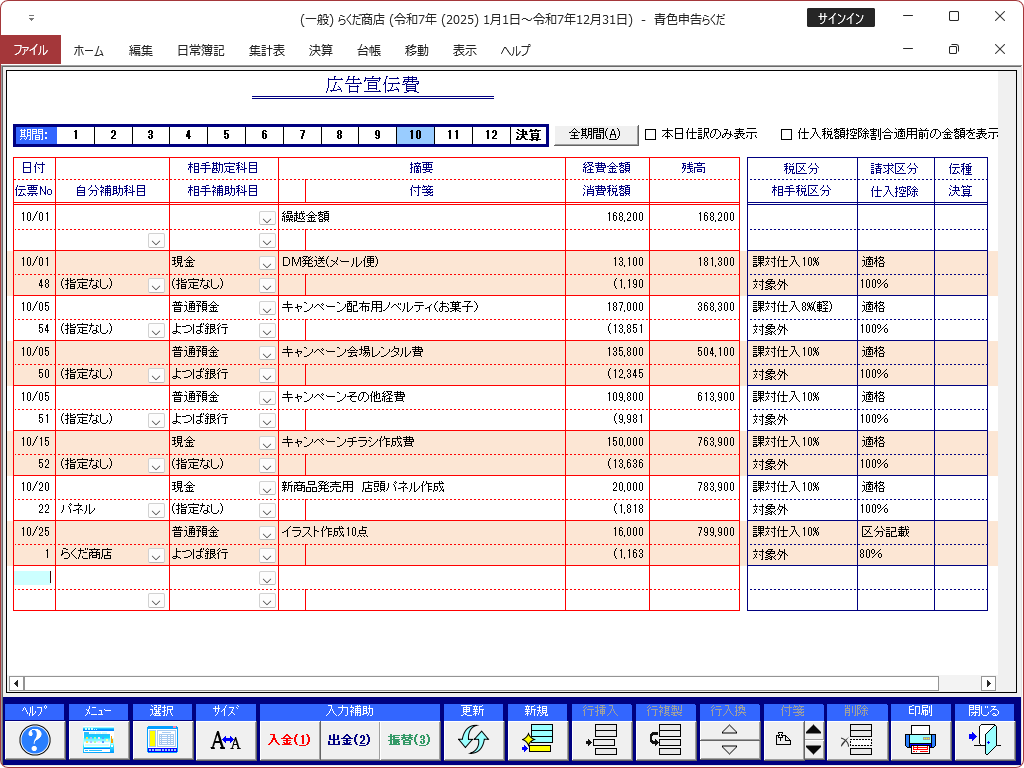1024x768 pixels.
Task: Click the 全期間(A) button
Action: coord(595,134)
